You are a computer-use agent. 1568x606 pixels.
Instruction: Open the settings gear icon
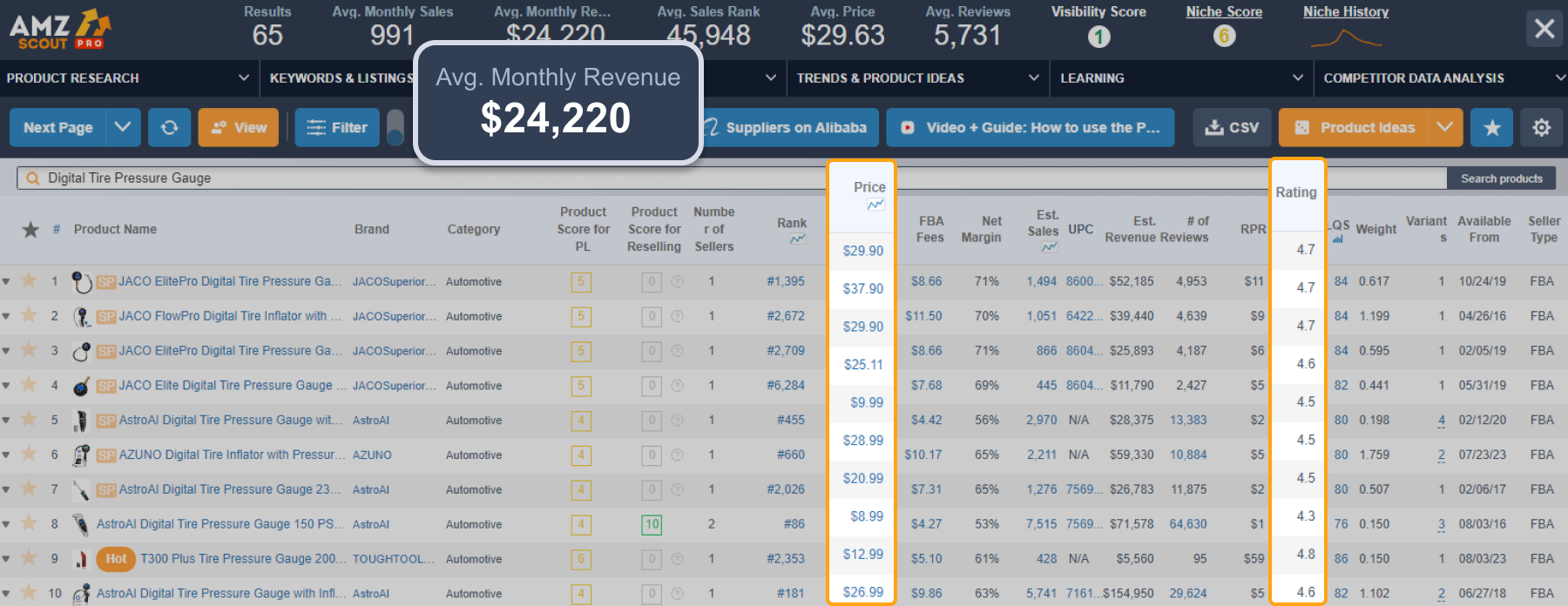coord(1541,127)
